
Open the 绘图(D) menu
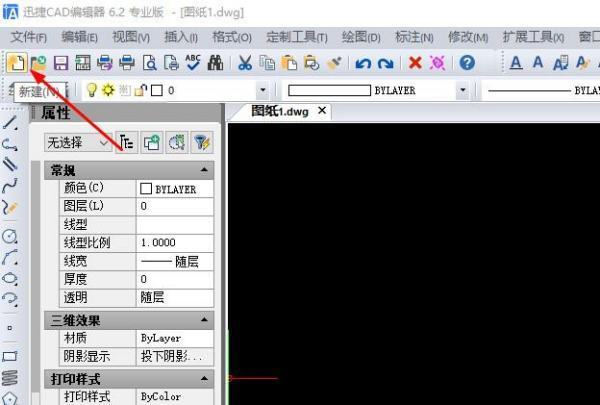pos(361,37)
